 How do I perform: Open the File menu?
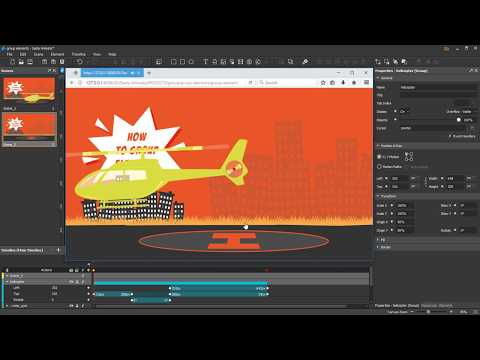[9, 54]
